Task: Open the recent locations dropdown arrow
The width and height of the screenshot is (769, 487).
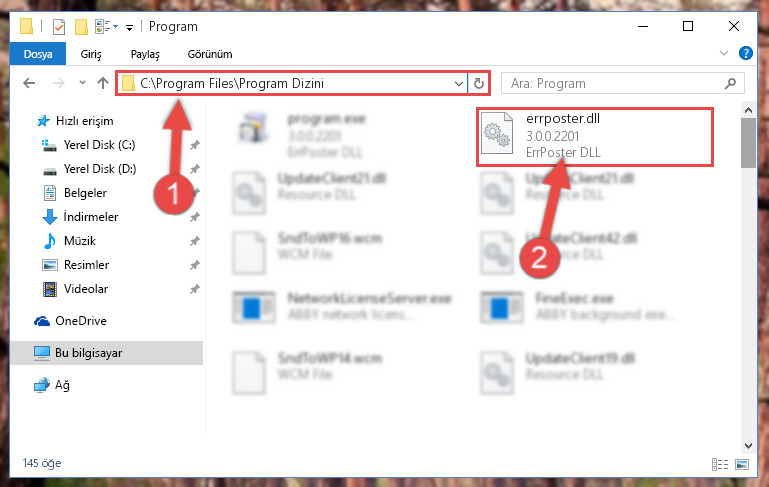Action: pos(82,83)
